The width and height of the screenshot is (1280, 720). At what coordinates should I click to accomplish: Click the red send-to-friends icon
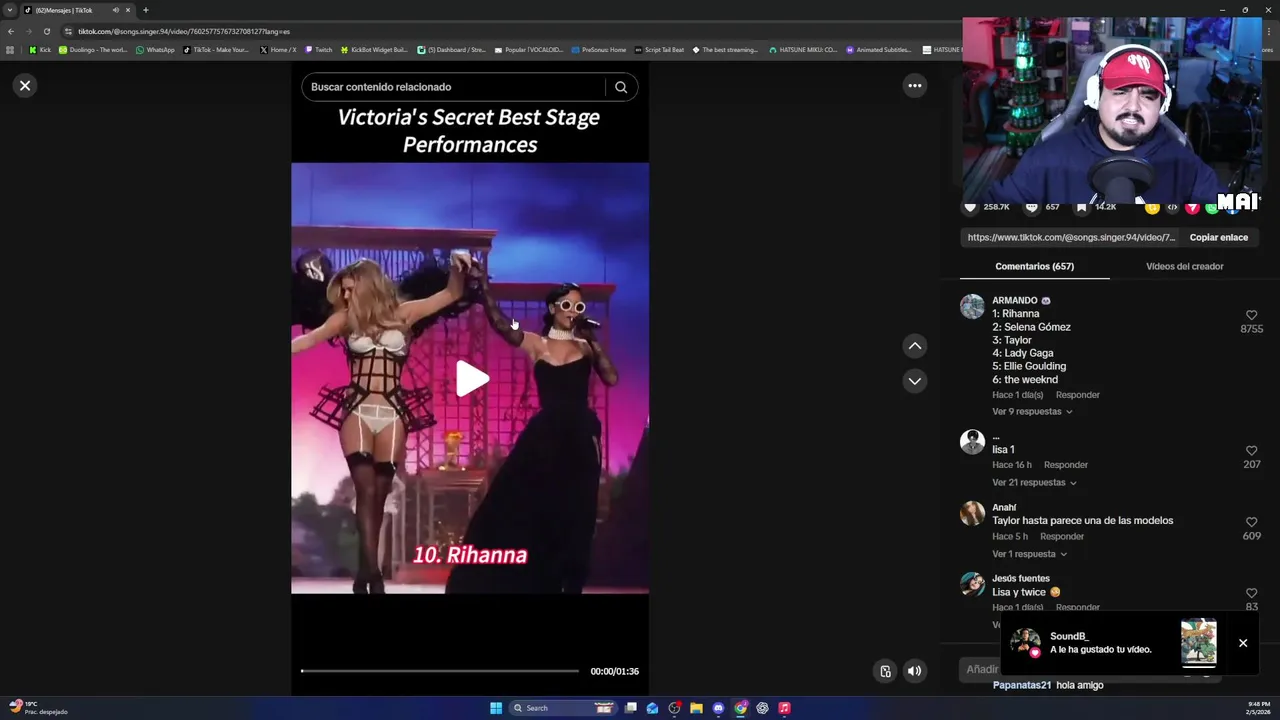[1192, 207]
